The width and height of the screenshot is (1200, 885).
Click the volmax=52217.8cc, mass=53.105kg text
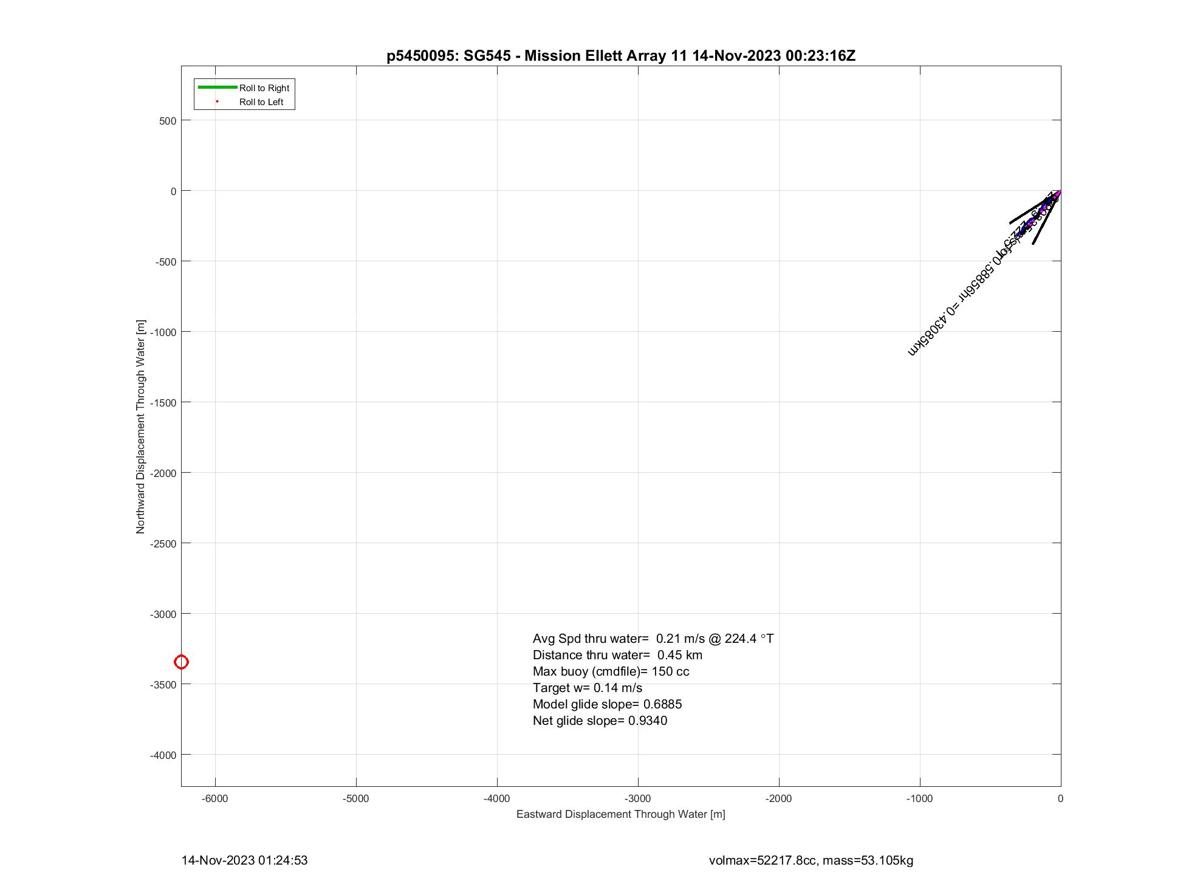pyautogui.click(x=811, y=860)
